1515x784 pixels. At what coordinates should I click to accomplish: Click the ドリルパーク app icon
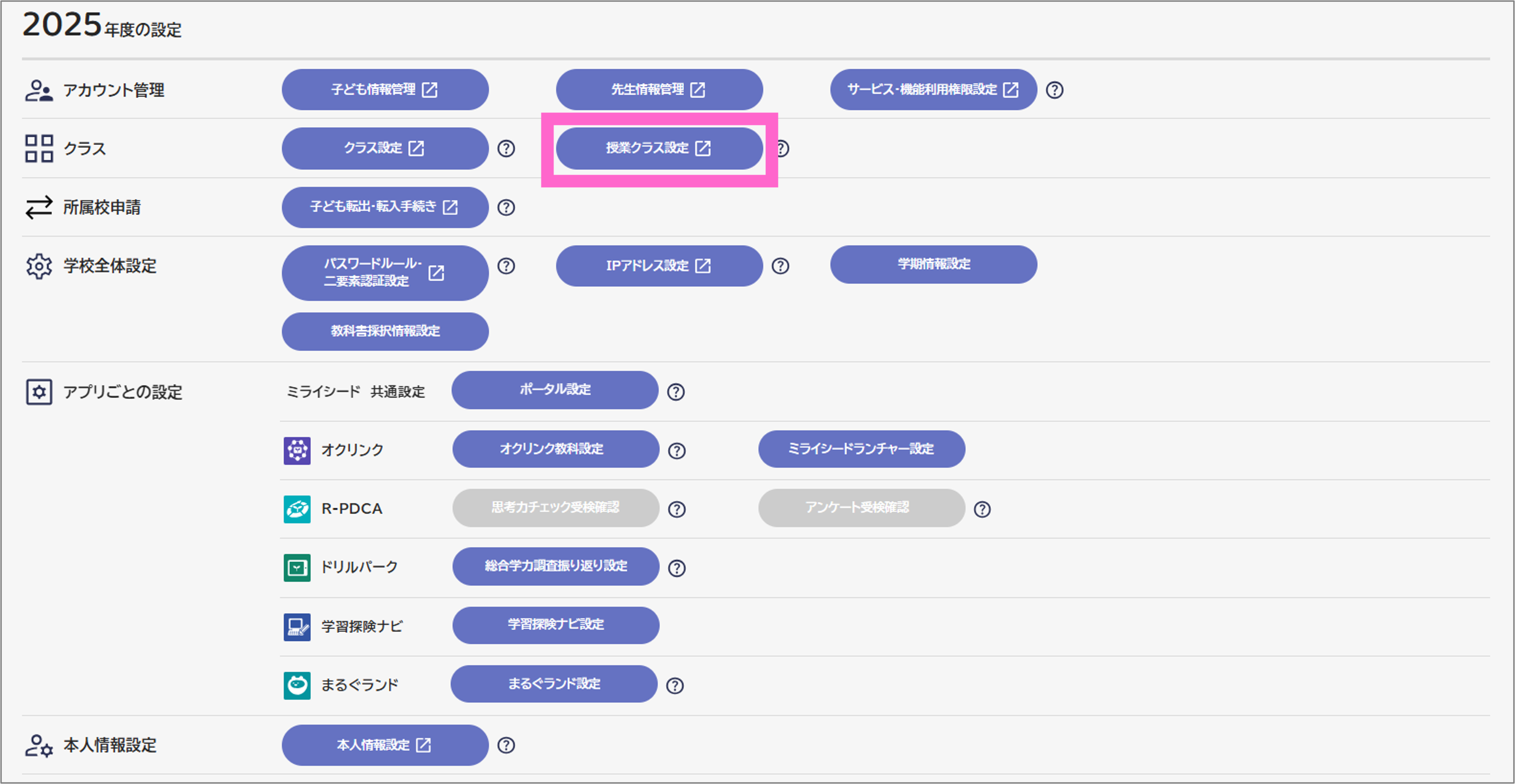(297, 568)
